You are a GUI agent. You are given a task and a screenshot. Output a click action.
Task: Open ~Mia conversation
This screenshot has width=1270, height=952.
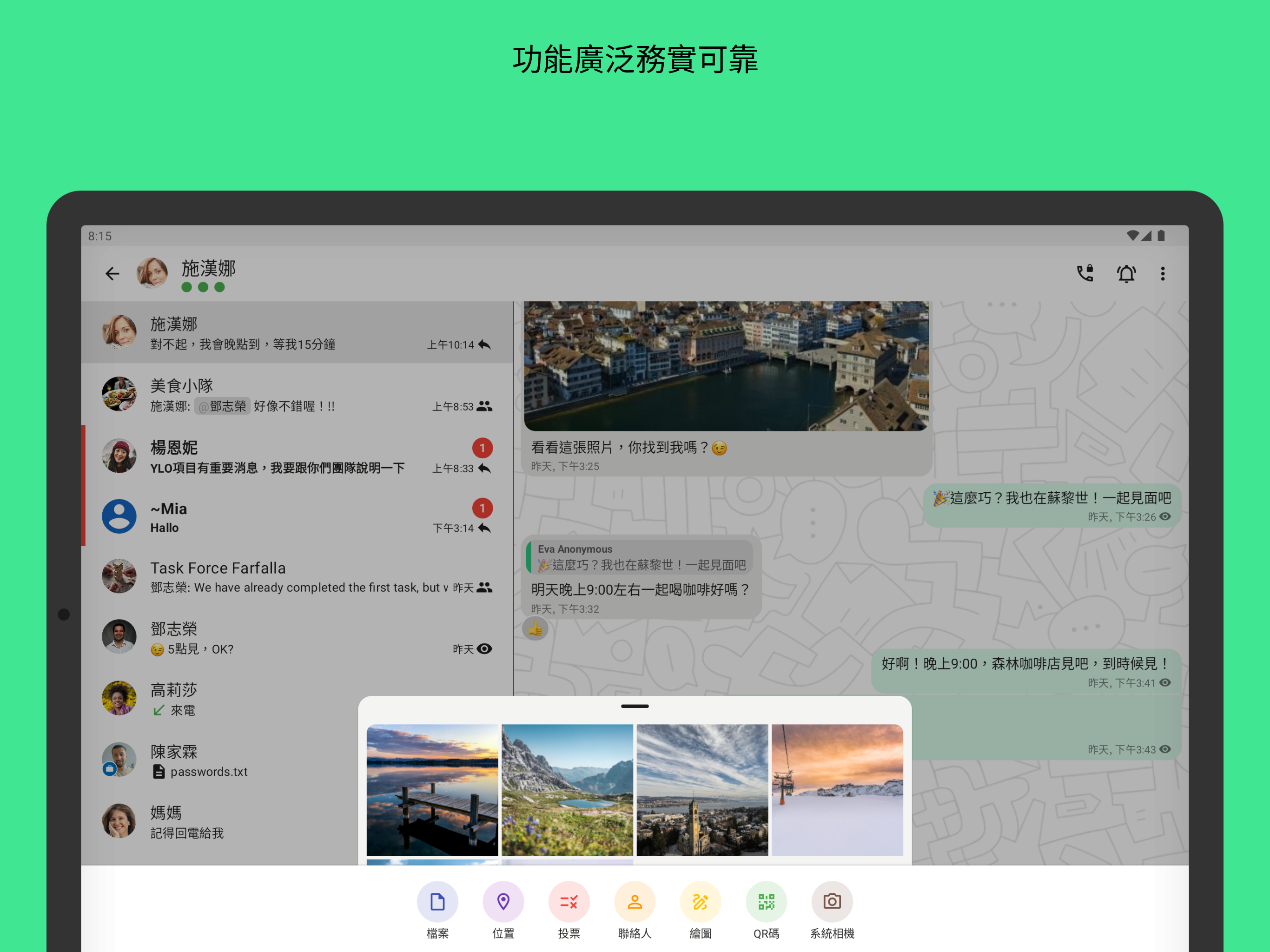tap(297, 516)
